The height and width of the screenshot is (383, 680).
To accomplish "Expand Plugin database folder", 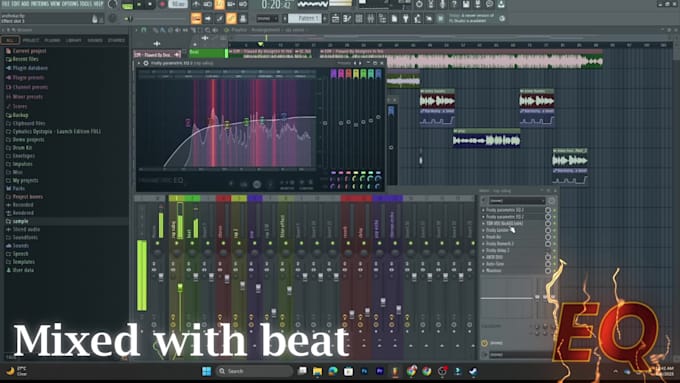I will click(x=29, y=68).
